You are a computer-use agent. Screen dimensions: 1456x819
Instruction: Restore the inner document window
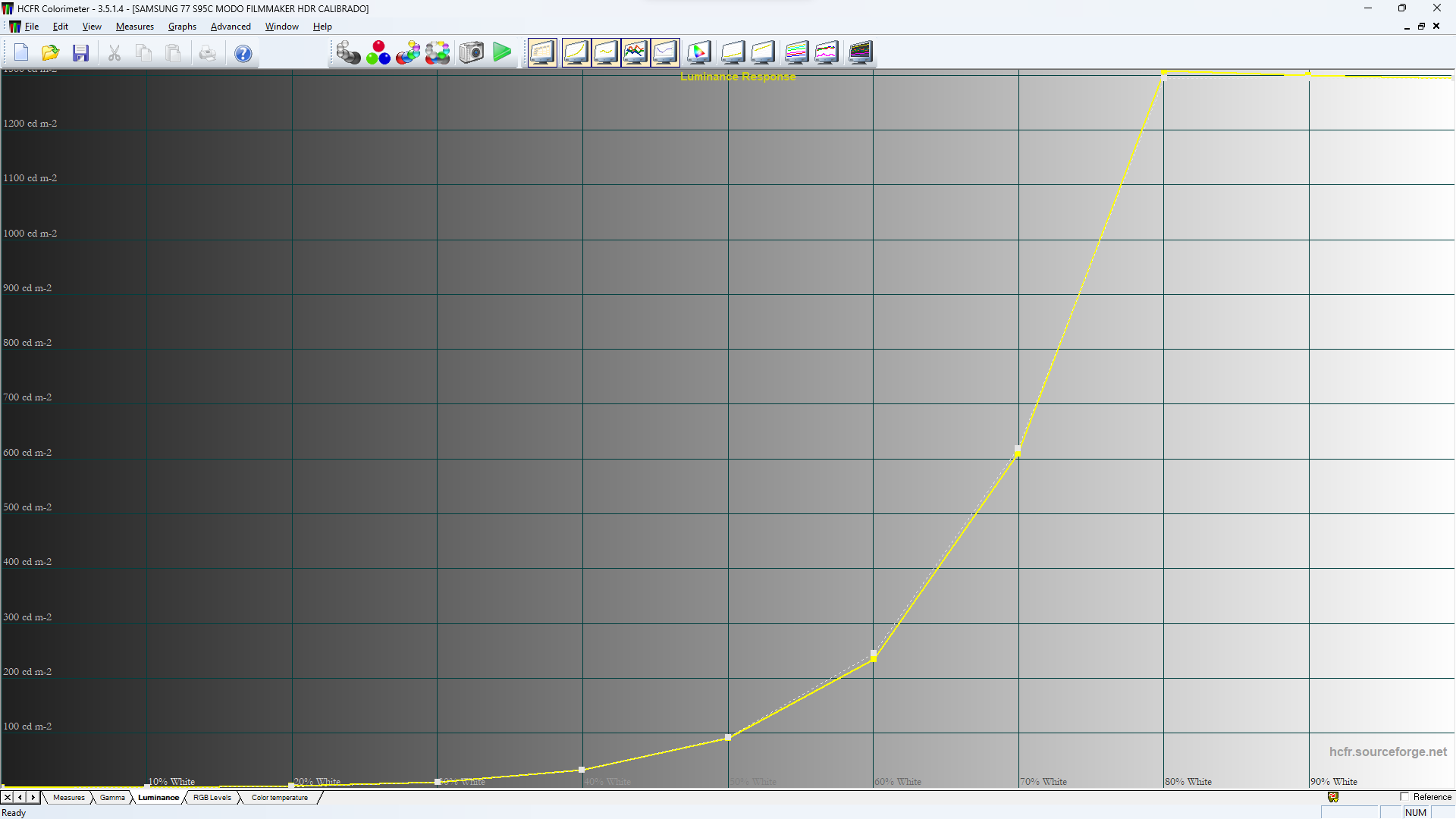1421,27
